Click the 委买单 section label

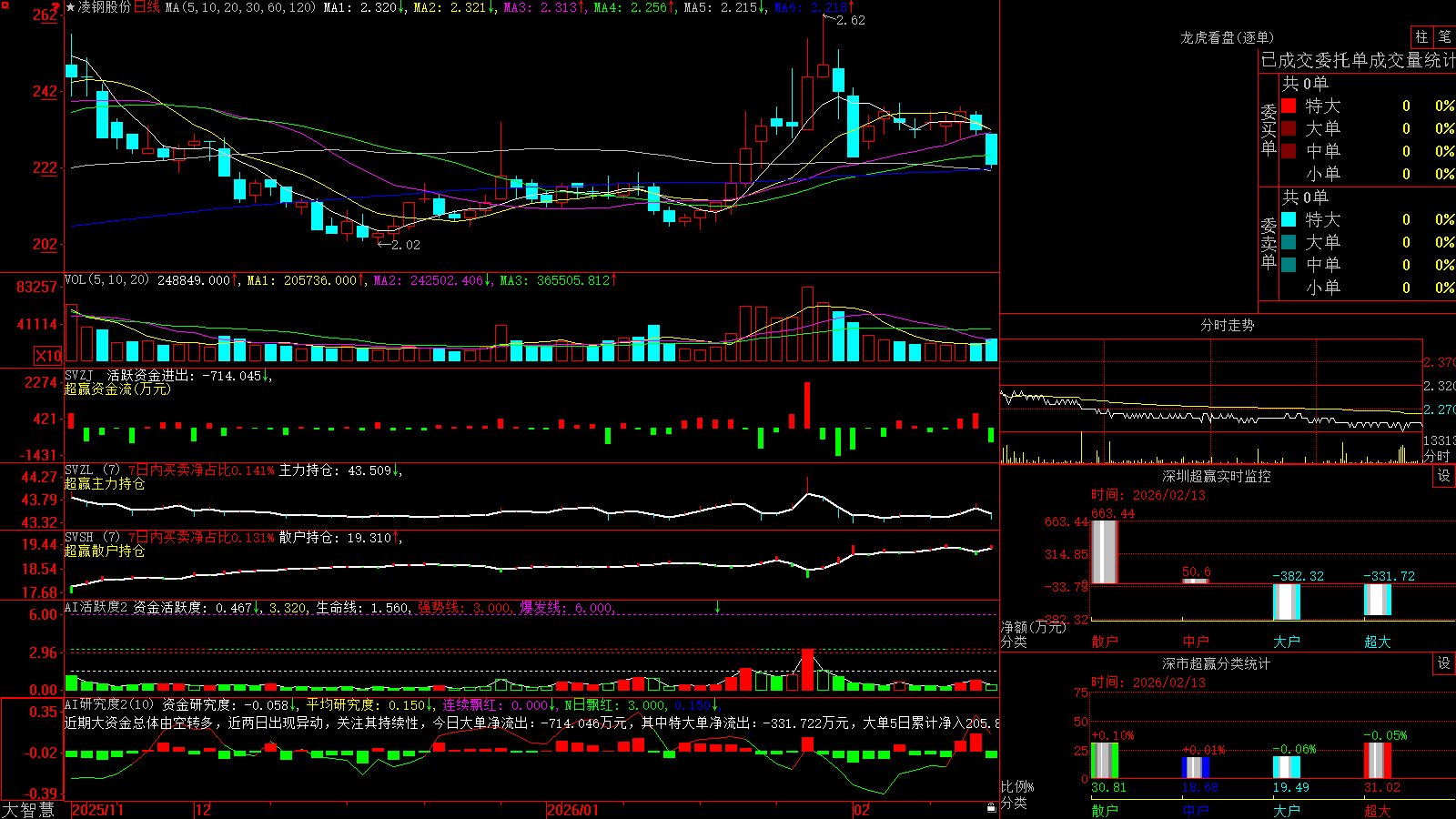(x=1269, y=129)
